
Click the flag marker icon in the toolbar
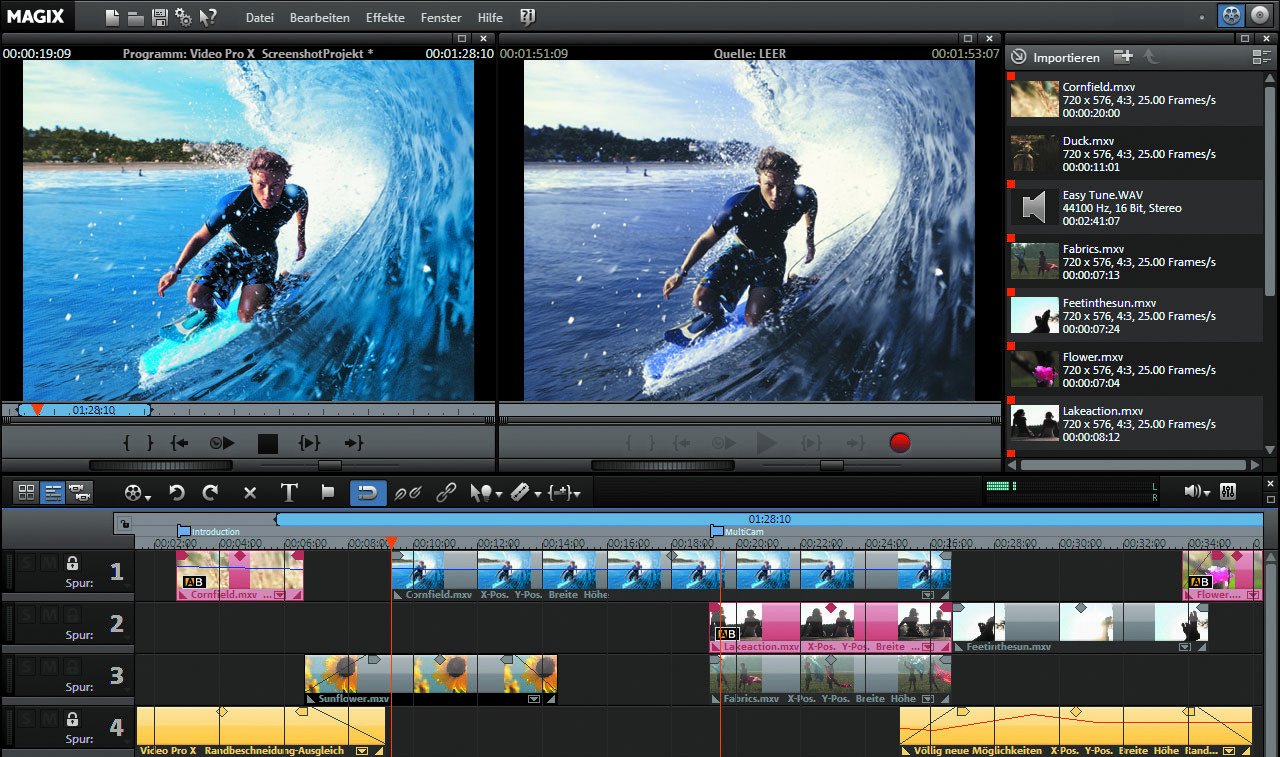[x=330, y=492]
